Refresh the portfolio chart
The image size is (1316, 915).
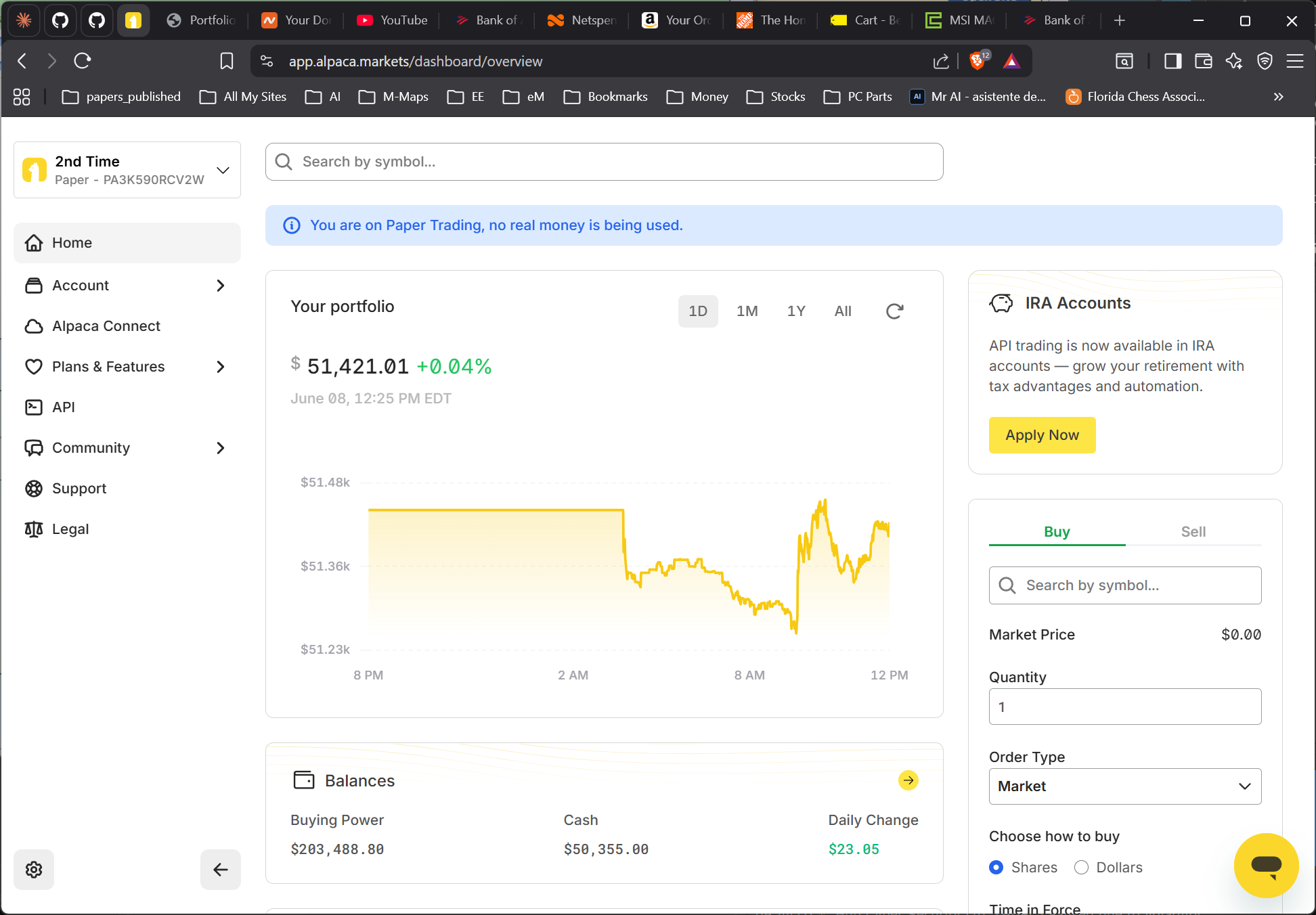point(894,311)
